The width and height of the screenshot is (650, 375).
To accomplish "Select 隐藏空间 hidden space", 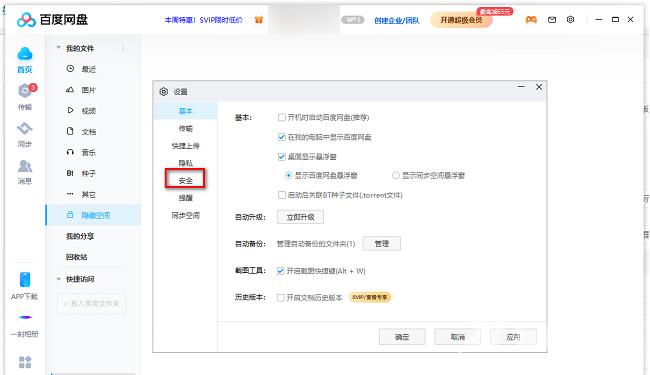I will [93, 215].
